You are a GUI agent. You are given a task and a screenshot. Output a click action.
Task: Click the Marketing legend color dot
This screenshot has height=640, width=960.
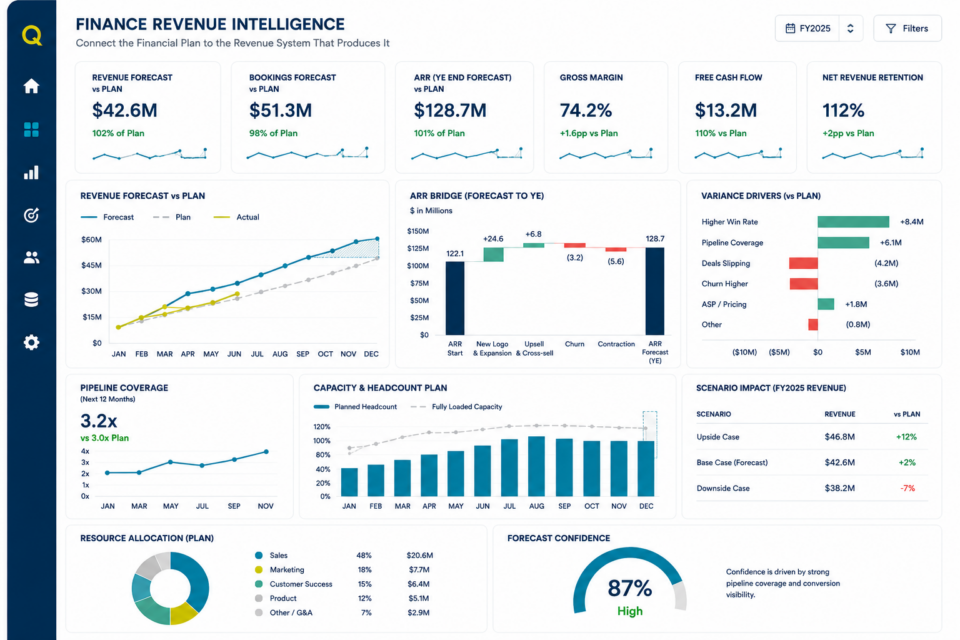pyautogui.click(x=258, y=570)
